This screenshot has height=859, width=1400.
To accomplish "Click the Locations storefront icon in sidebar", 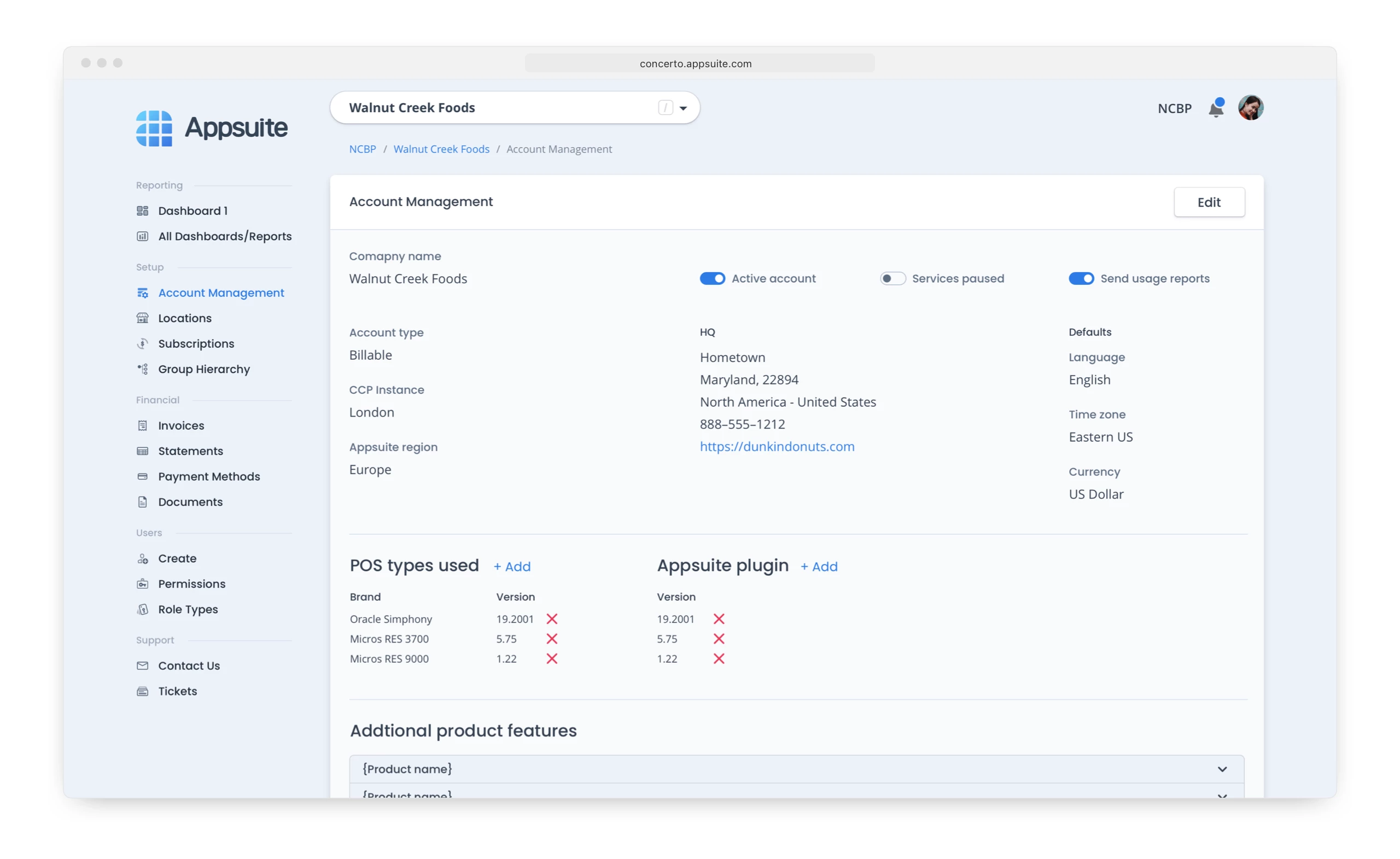I will (143, 318).
